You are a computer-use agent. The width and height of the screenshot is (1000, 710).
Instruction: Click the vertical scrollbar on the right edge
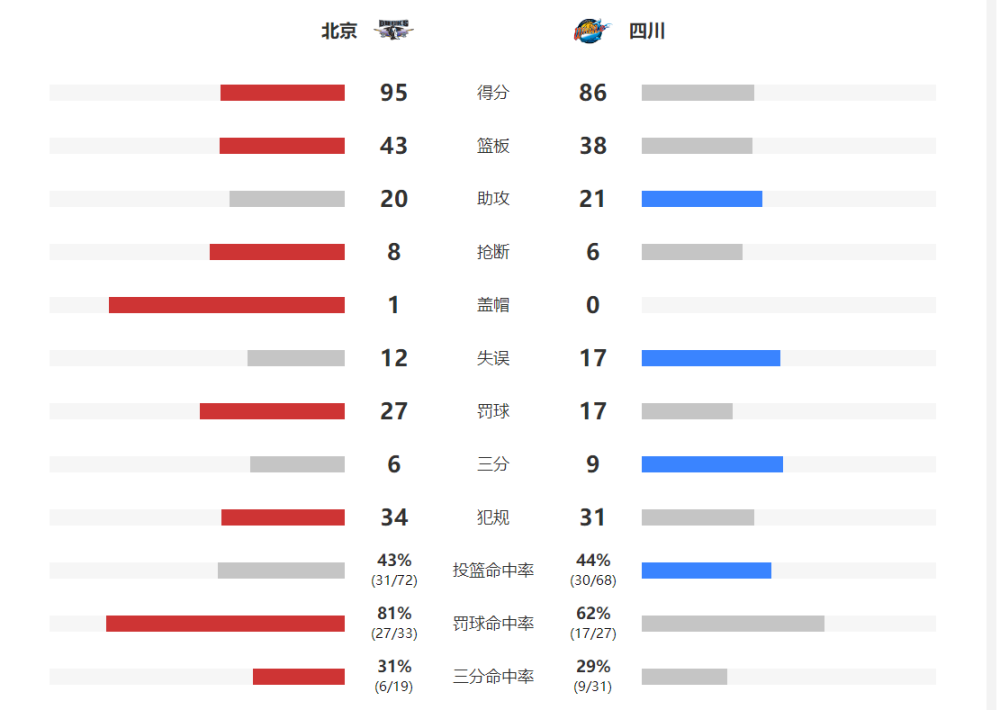(x=992, y=355)
